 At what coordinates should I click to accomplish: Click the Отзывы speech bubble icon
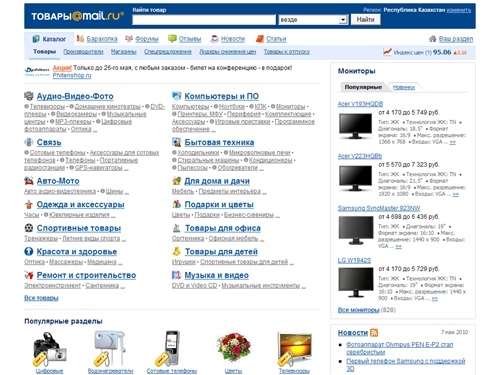click(x=172, y=39)
